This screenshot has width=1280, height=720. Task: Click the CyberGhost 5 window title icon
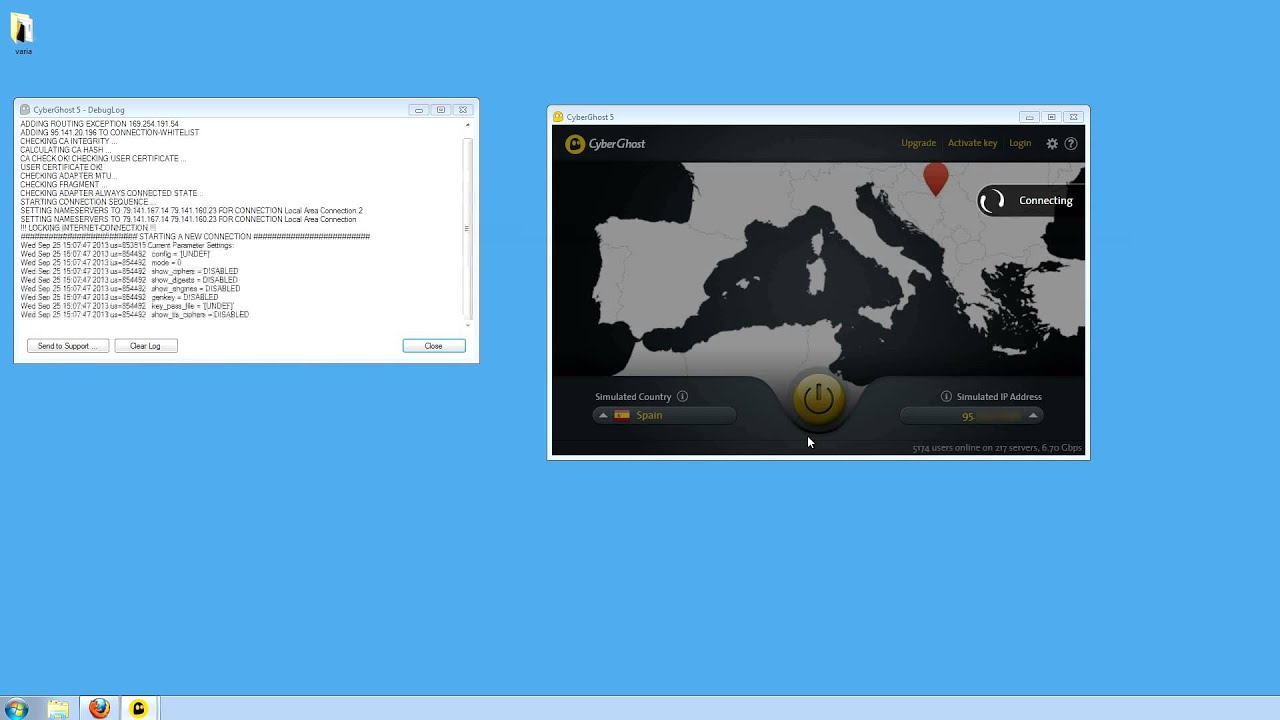[x=558, y=117]
